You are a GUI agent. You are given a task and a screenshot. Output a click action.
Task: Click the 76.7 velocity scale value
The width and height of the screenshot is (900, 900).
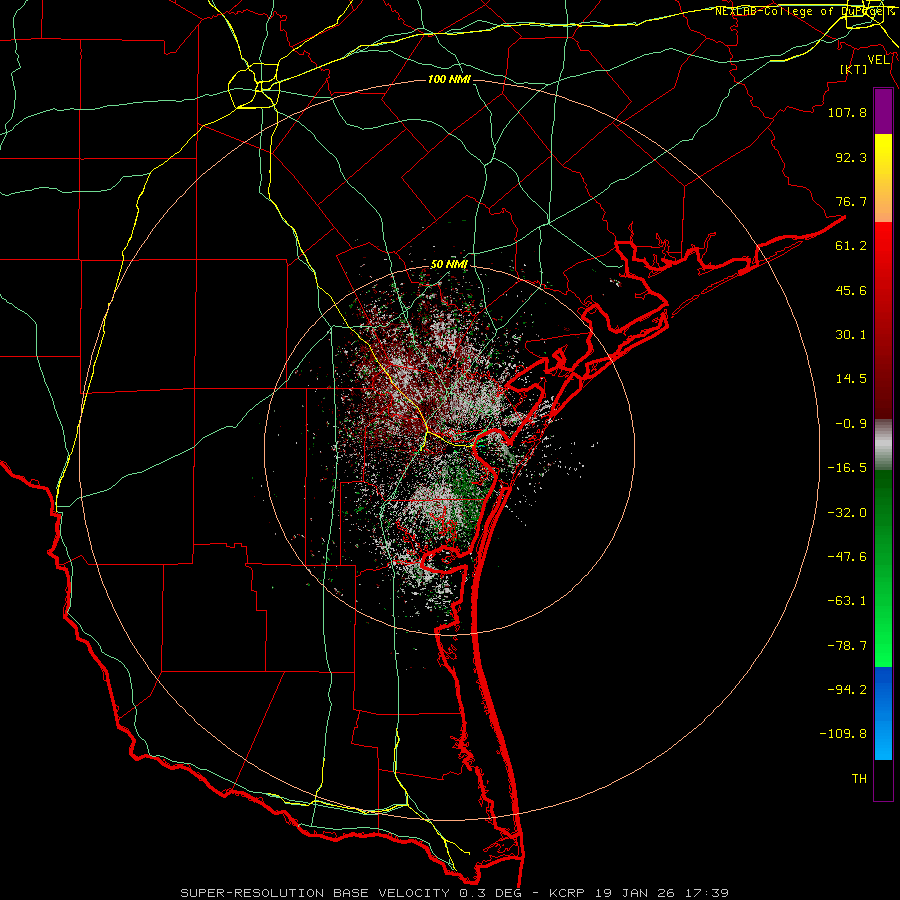(x=851, y=201)
